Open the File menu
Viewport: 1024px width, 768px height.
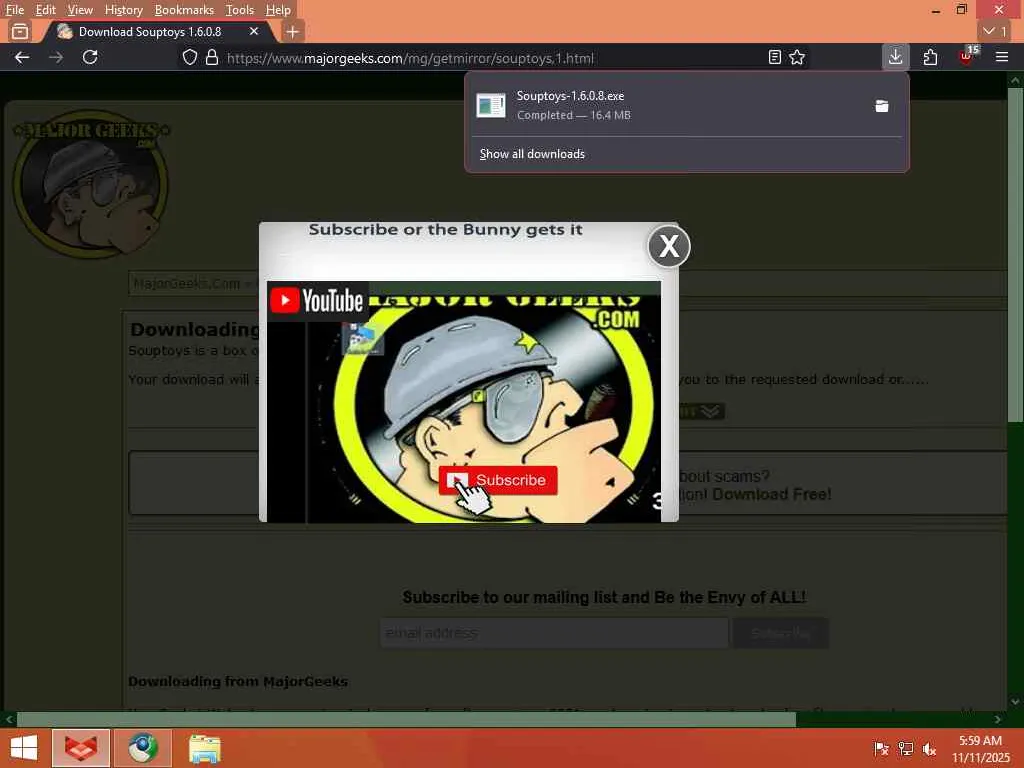coord(14,10)
